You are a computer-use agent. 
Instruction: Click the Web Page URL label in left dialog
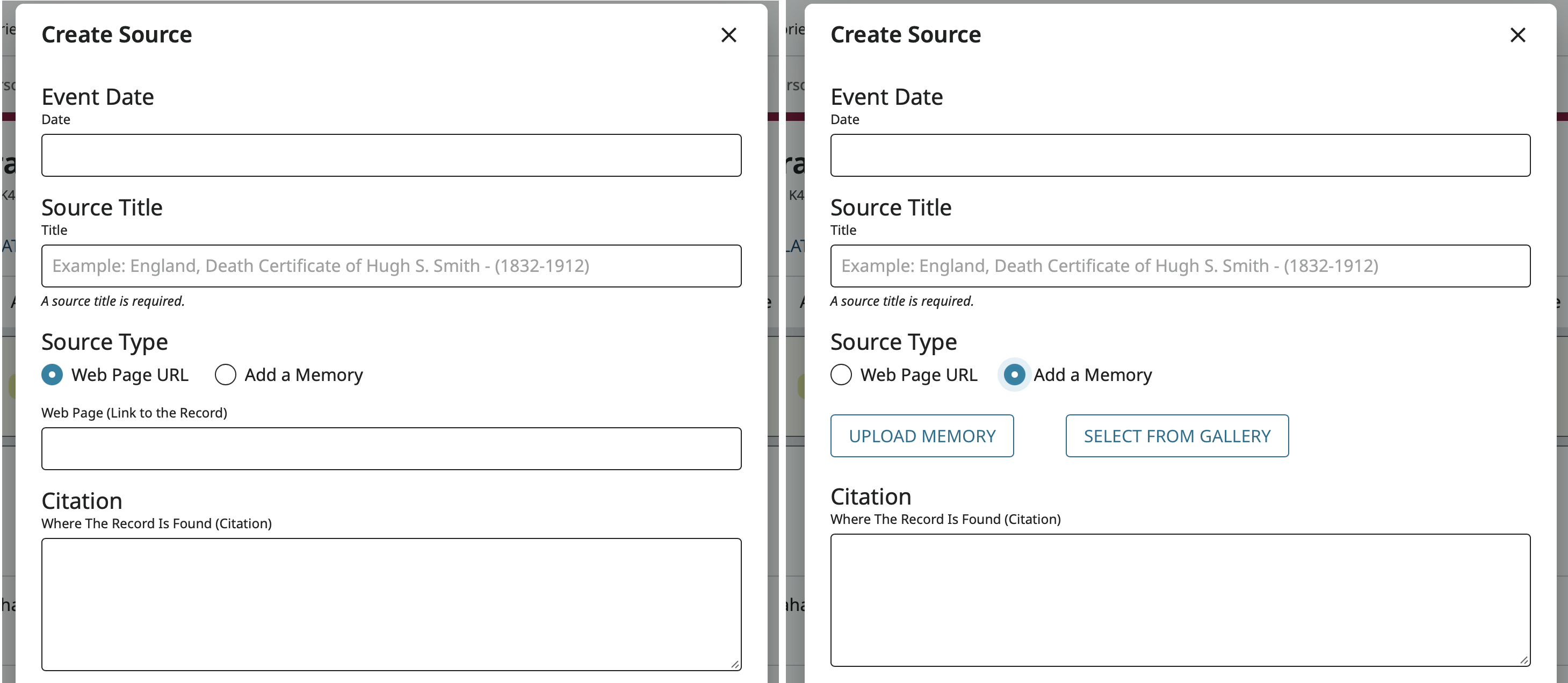129,375
